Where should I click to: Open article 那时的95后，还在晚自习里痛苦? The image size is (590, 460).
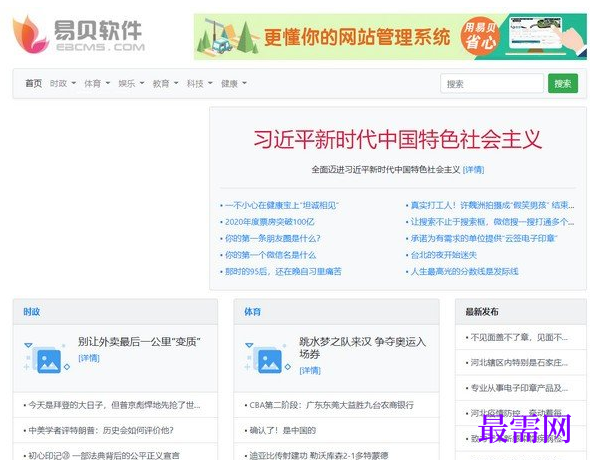(283, 272)
